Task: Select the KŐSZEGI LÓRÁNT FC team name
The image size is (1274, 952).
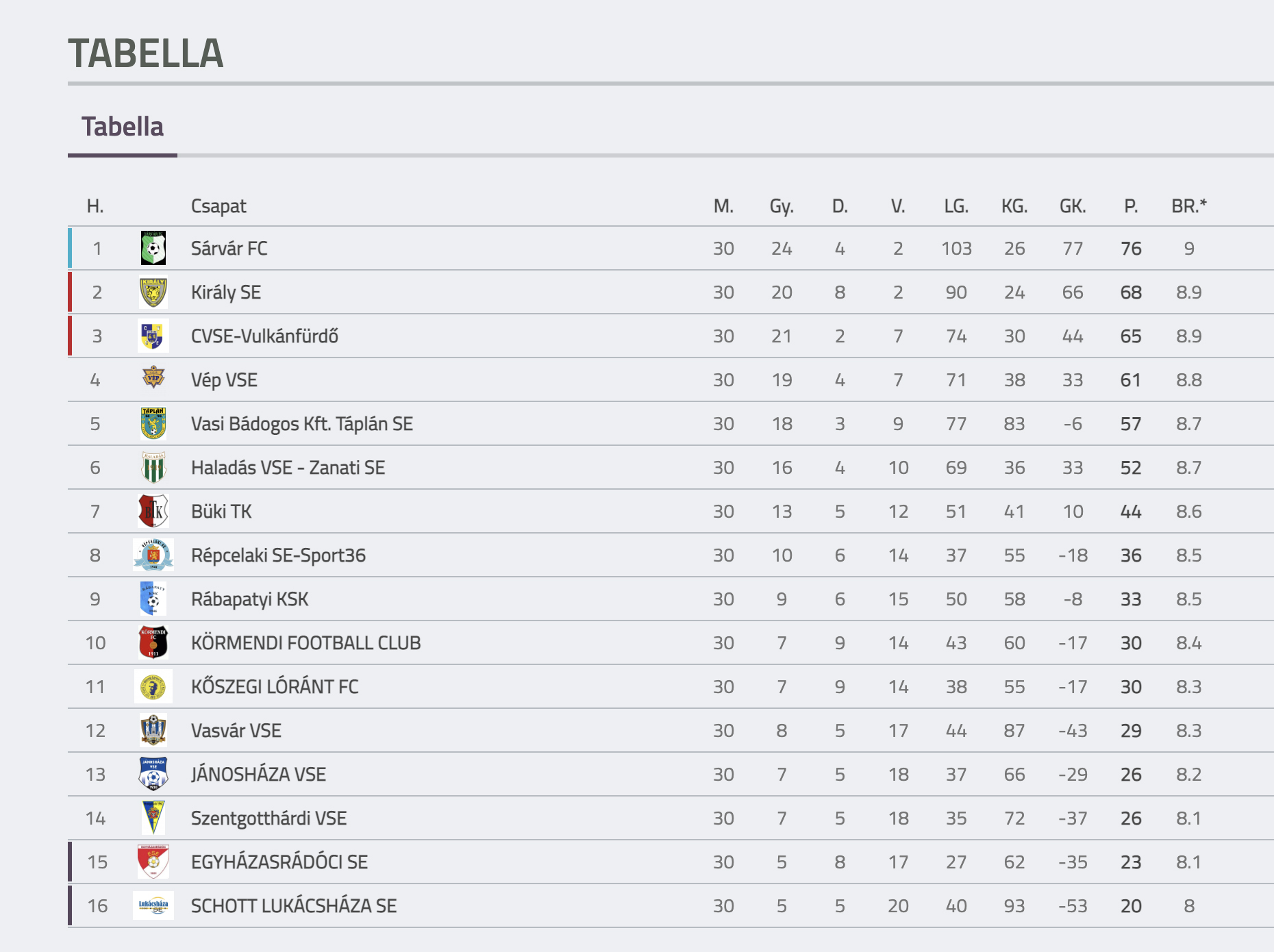Action: coord(275,686)
